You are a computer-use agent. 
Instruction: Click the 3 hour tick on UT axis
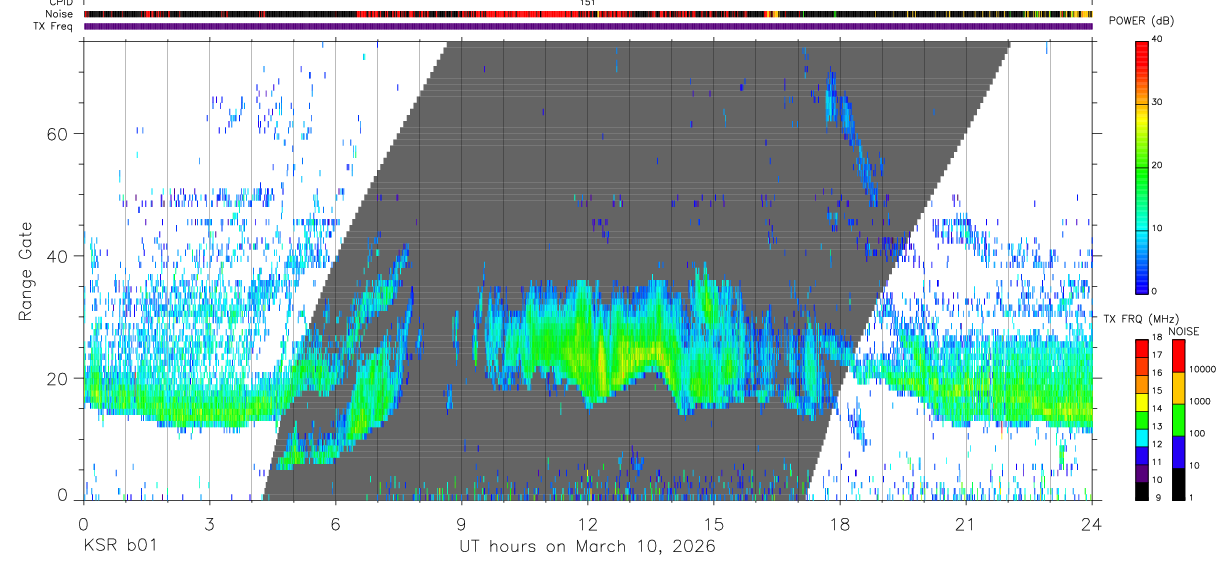(x=209, y=524)
